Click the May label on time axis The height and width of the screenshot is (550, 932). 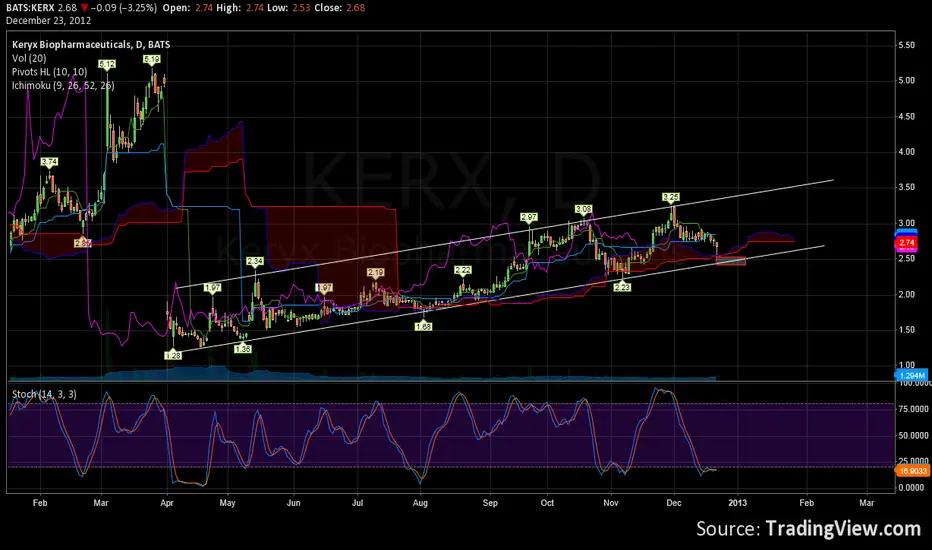point(228,503)
